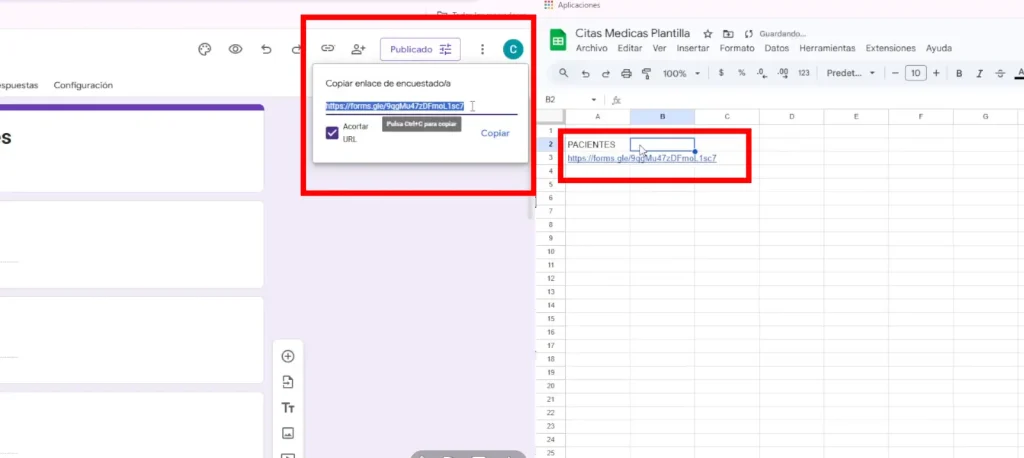The width and height of the screenshot is (1024, 458).
Task: Open the 100% zoom dropdown
Action: point(681,73)
